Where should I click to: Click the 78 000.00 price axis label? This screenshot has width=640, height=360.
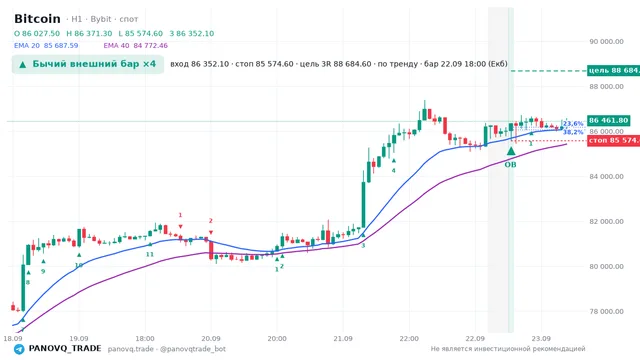(x=606, y=311)
